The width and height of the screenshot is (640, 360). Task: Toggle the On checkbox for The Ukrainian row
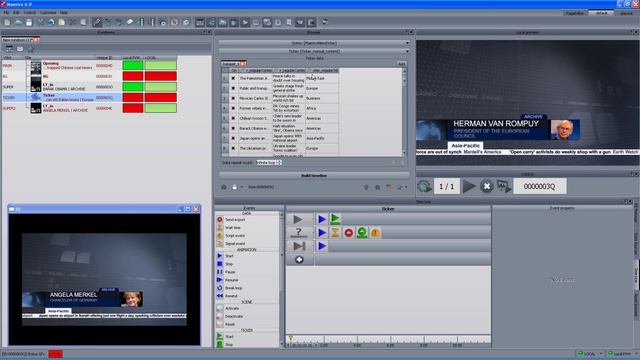click(233, 148)
